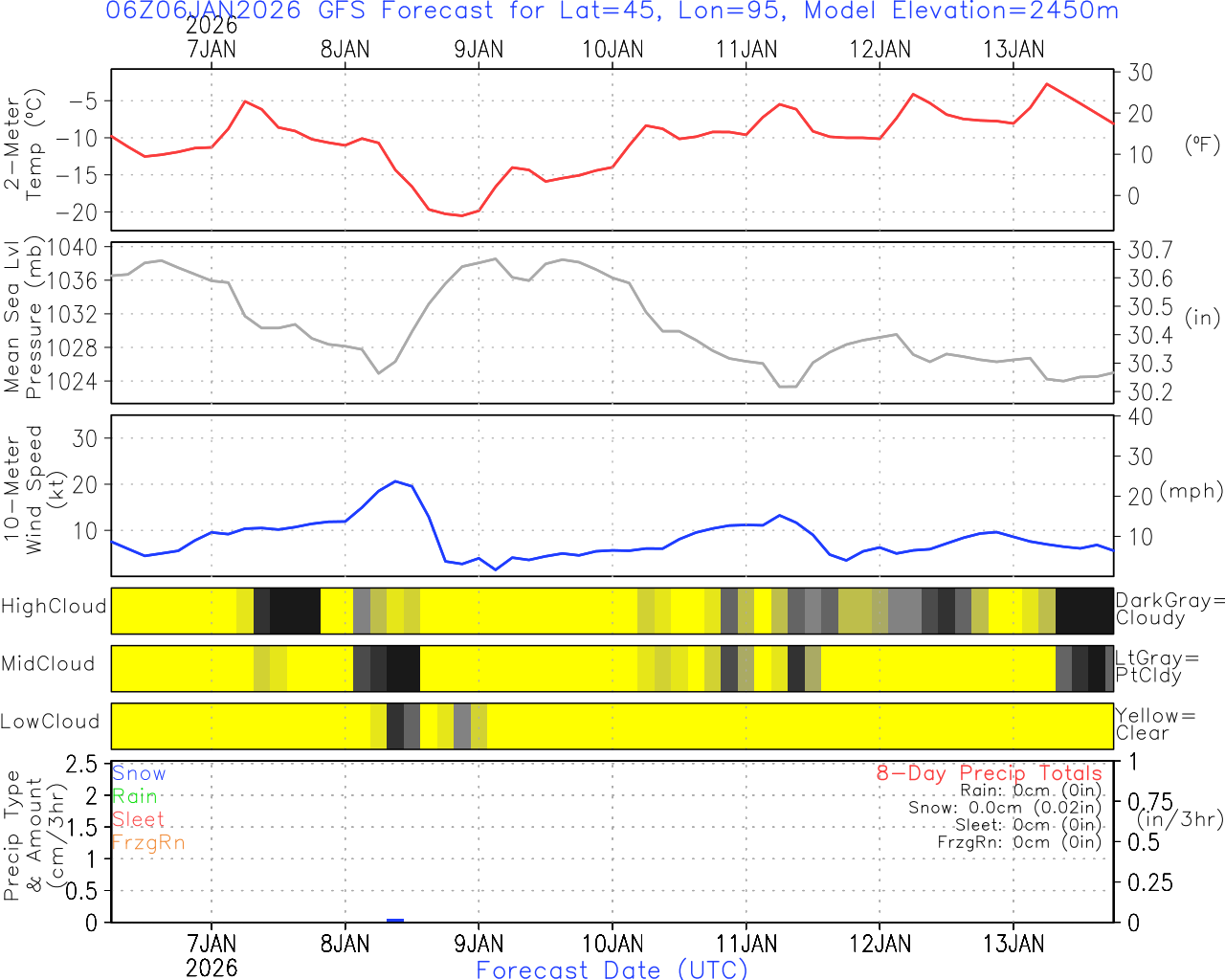The width and height of the screenshot is (1225, 980).
Task: Click the LowCloud row label
Action: click(x=51, y=722)
